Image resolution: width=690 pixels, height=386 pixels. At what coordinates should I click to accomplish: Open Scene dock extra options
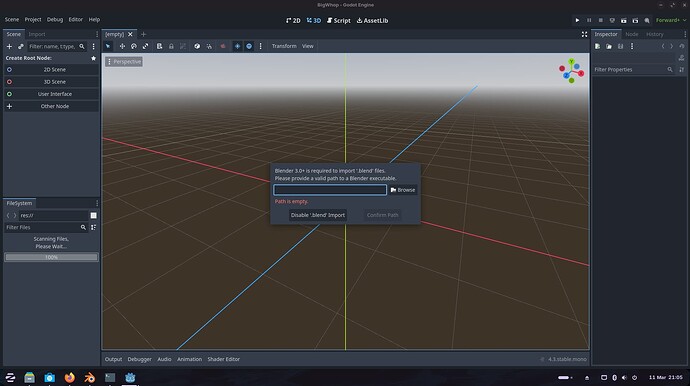coord(93,46)
